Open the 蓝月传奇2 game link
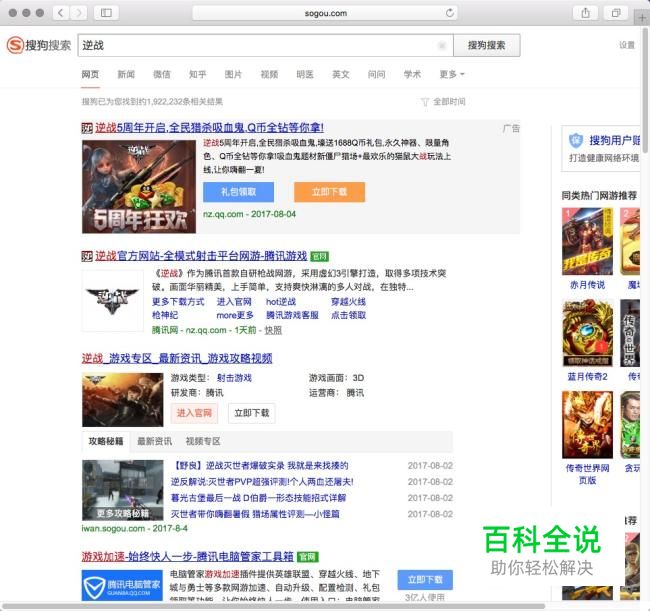Screen dimensions: 650x611 point(587,377)
